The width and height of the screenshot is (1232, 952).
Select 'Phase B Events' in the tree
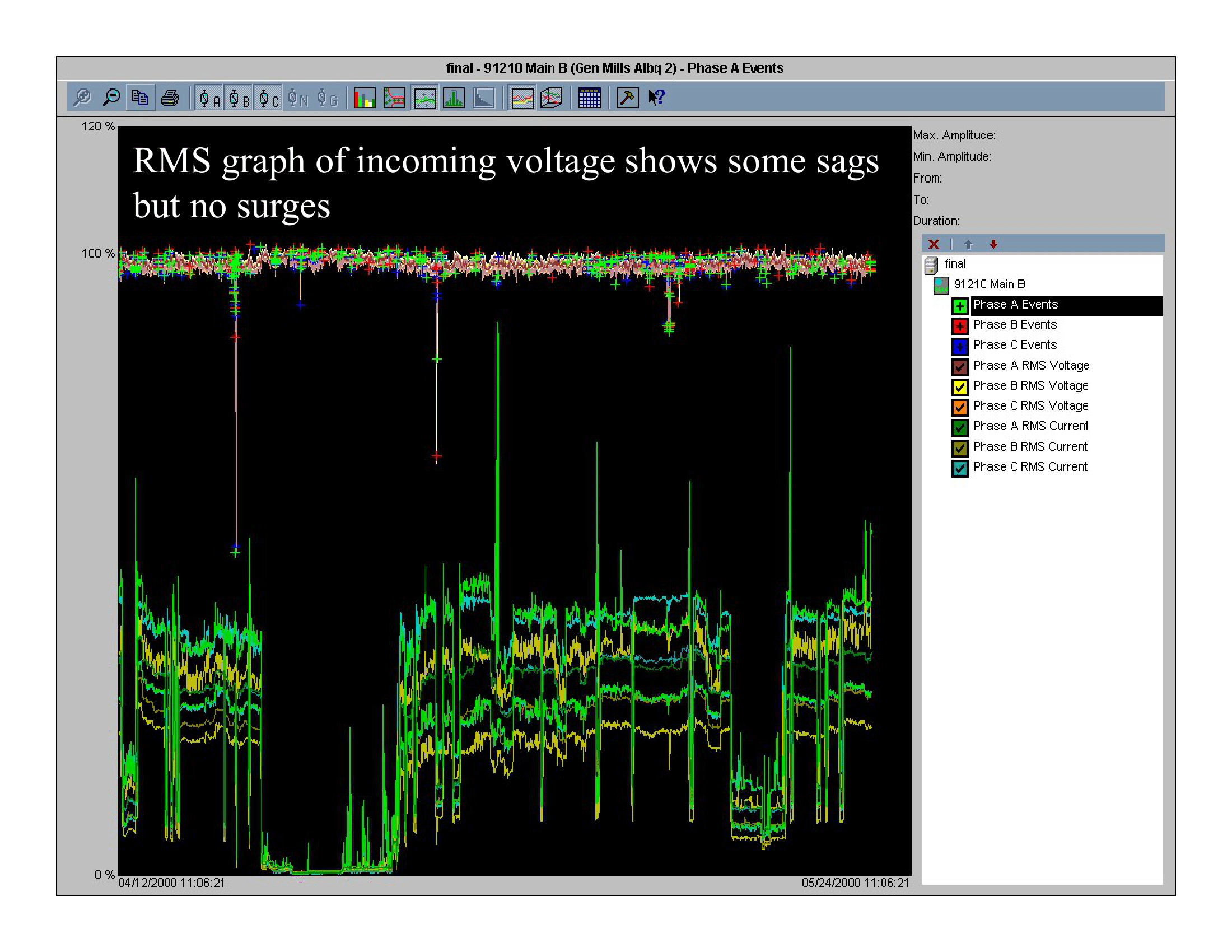[1014, 325]
